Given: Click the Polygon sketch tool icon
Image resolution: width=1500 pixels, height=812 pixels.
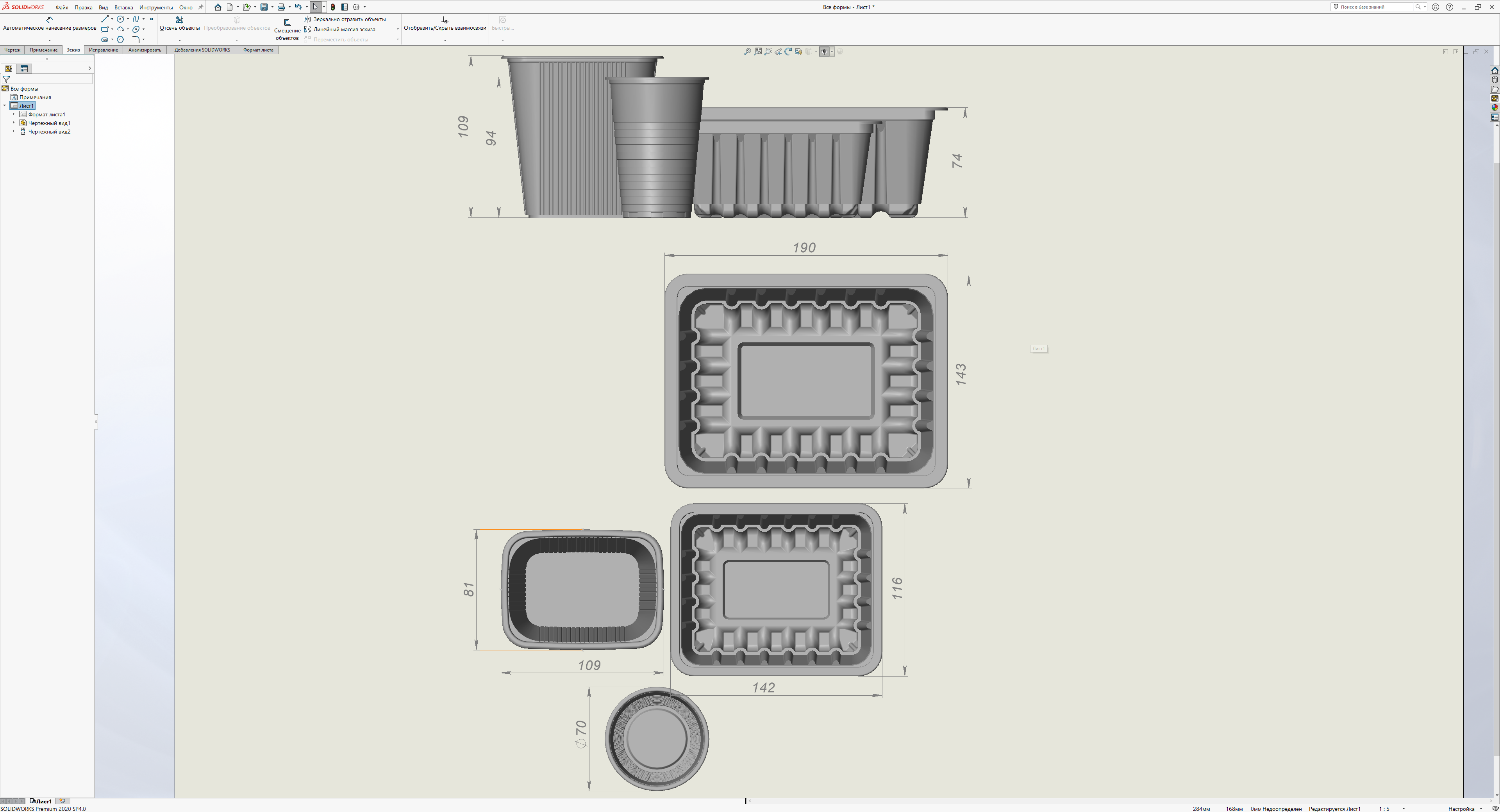Looking at the screenshot, I should tap(120, 39).
